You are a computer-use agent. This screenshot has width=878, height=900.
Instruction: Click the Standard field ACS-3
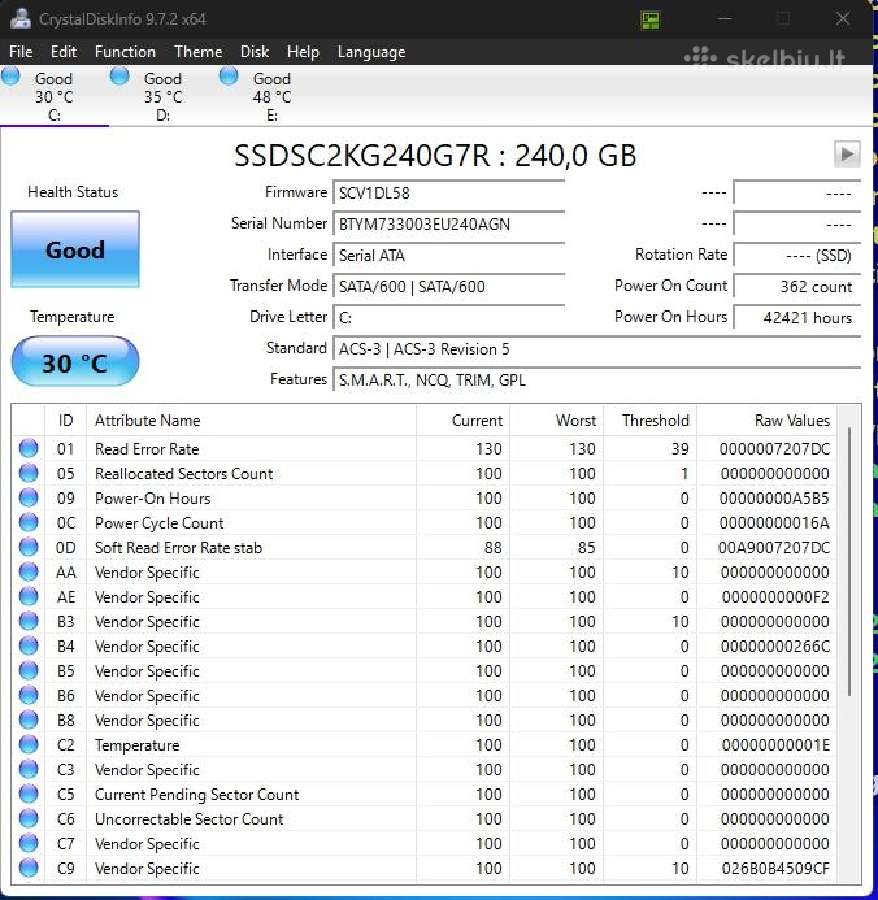(597, 349)
